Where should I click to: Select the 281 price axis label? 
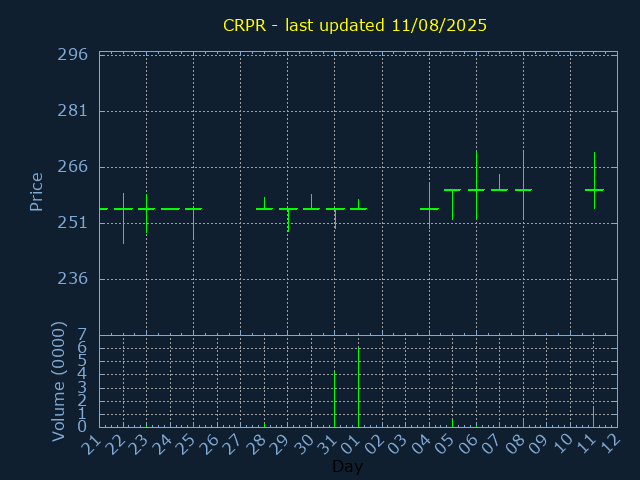[72, 111]
